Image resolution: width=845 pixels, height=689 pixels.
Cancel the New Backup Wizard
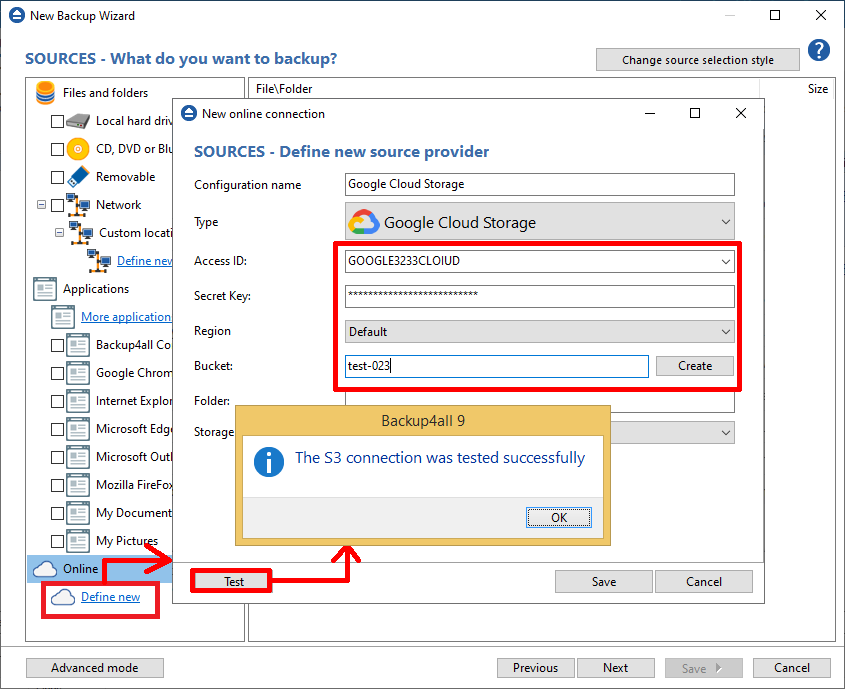coord(792,668)
